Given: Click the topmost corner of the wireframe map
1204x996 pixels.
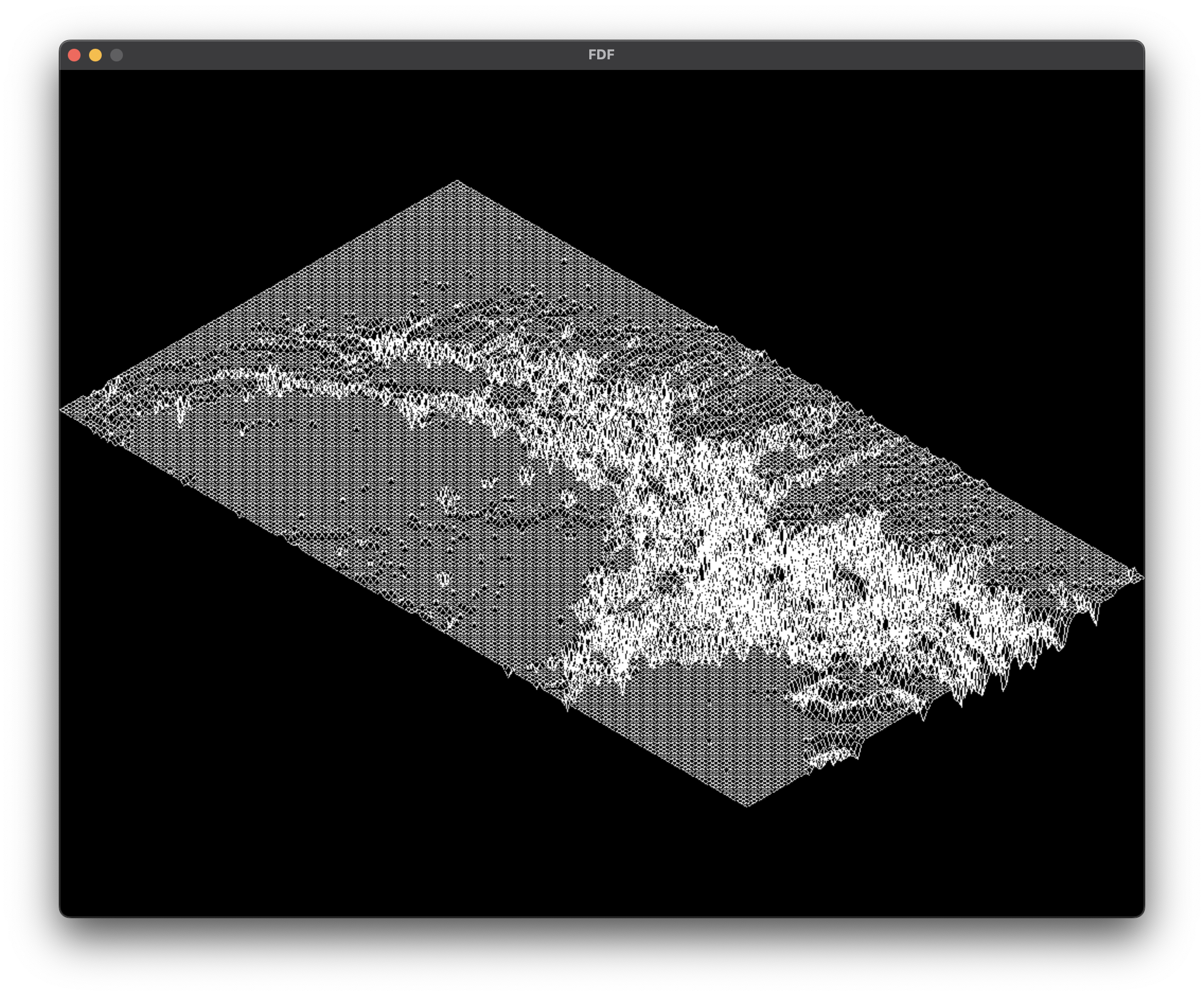Looking at the screenshot, I should pyautogui.click(x=457, y=182).
